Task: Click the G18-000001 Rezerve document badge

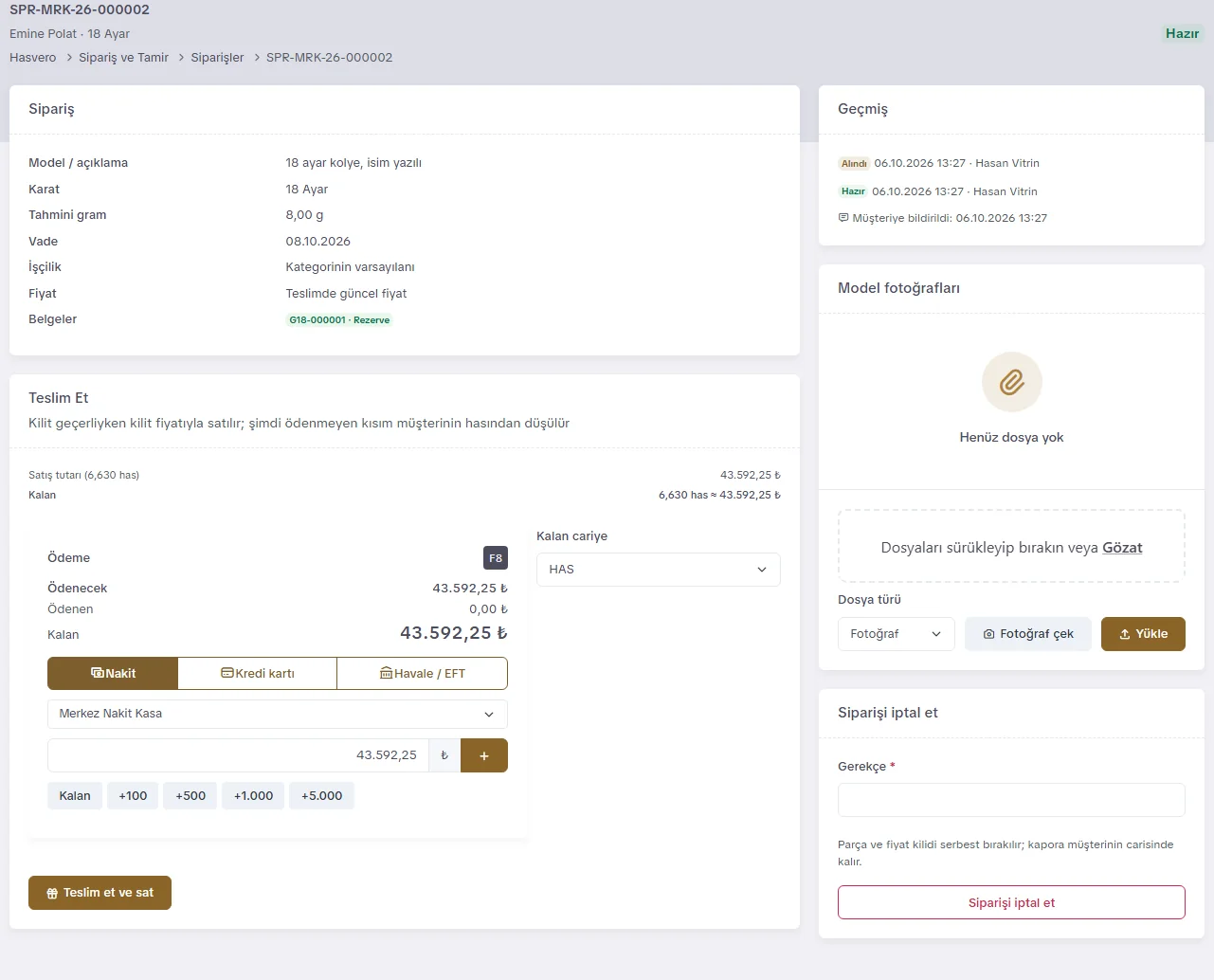Action: 339,320
